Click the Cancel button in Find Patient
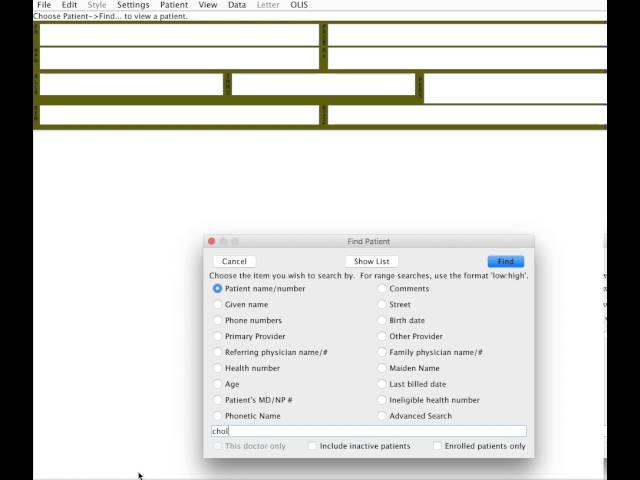This screenshot has width=640, height=480. point(234,261)
